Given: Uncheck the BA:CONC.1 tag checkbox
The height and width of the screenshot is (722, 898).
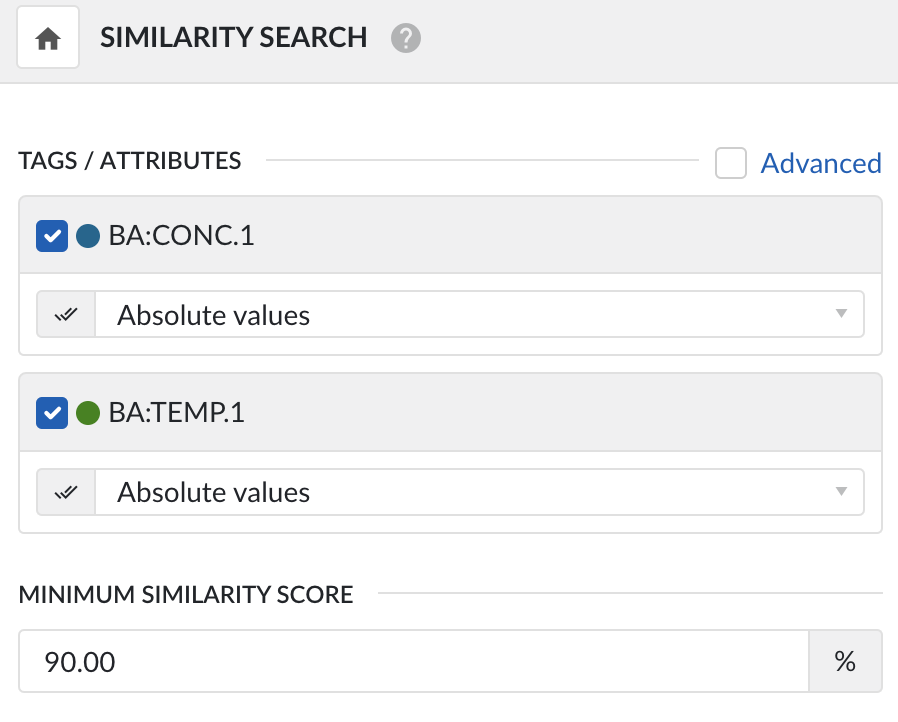Looking at the screenshot, I should (52, 236).
